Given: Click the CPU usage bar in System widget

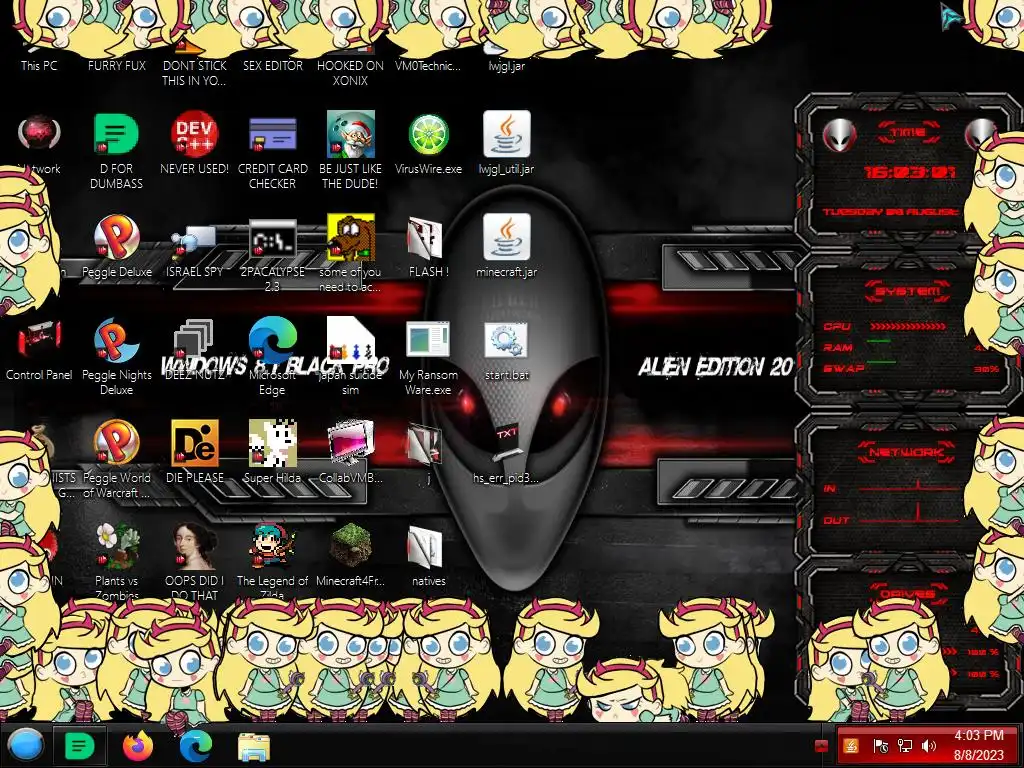Looking at the screenshot, I should [908, 326].
